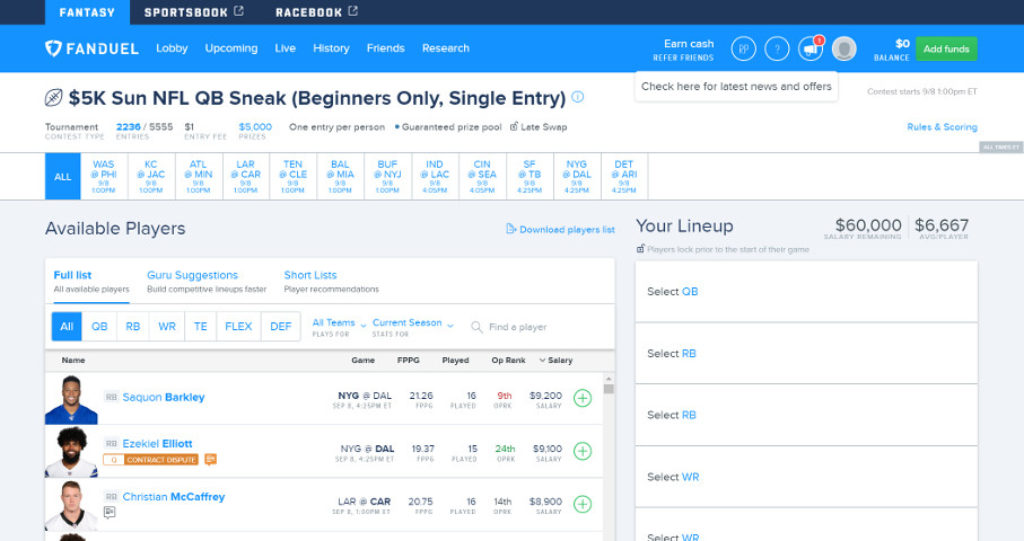Click the first Select RB lineup slot
The image size is (1024, 541).
(806, 353)
